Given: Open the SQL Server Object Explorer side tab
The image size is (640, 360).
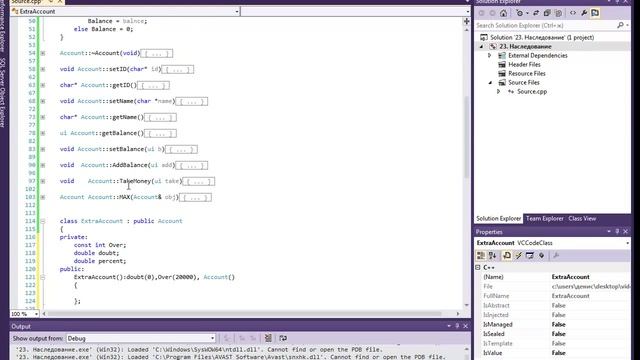Looking at the screenshot, I should [3, 93].
